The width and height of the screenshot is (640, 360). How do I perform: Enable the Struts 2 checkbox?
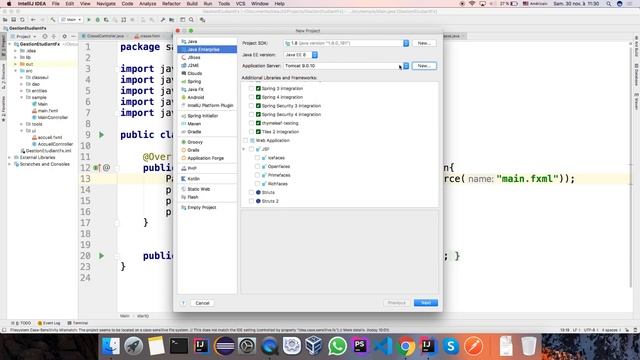[251, 201]
